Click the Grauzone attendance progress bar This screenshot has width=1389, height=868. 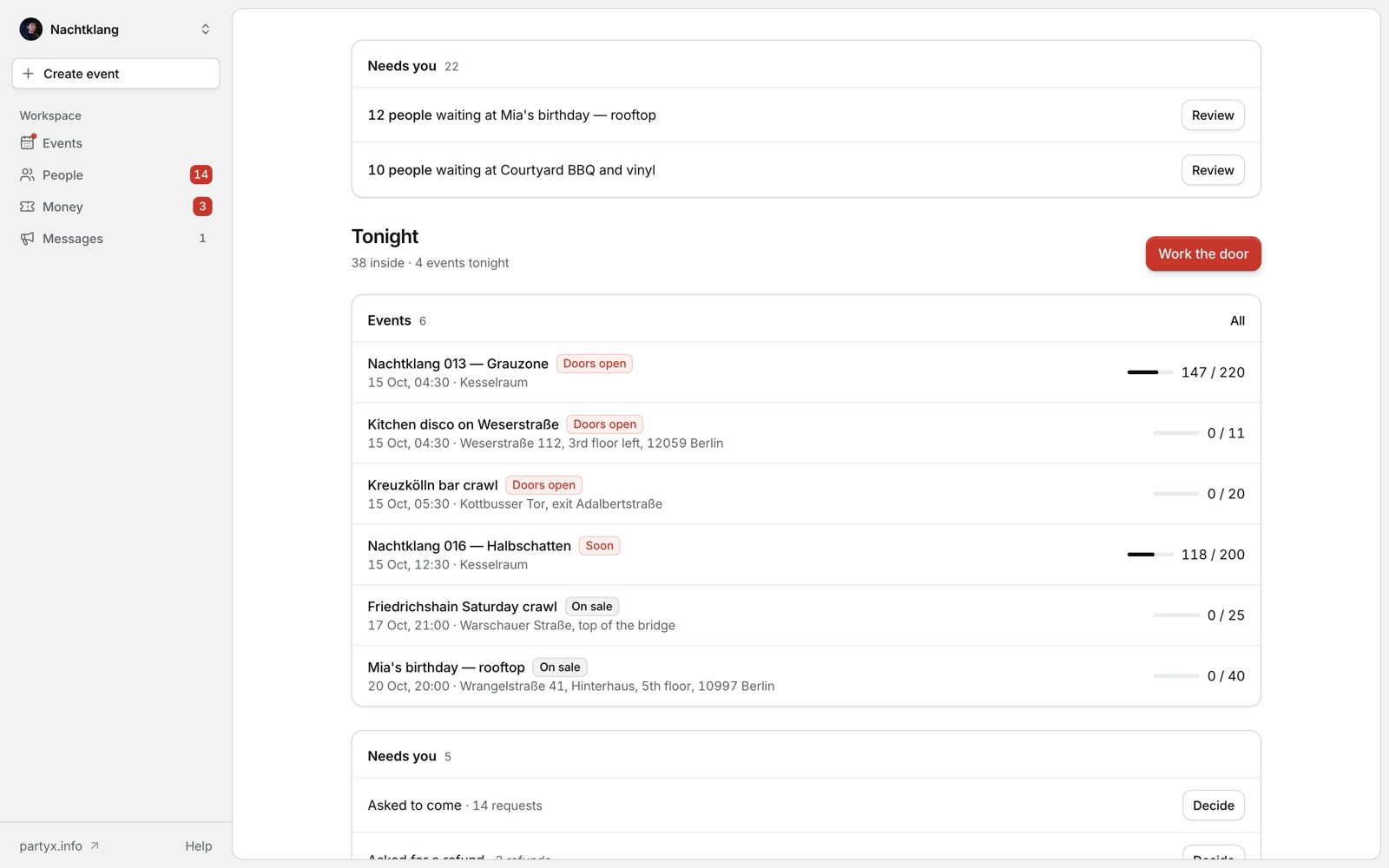point(1150,372)
